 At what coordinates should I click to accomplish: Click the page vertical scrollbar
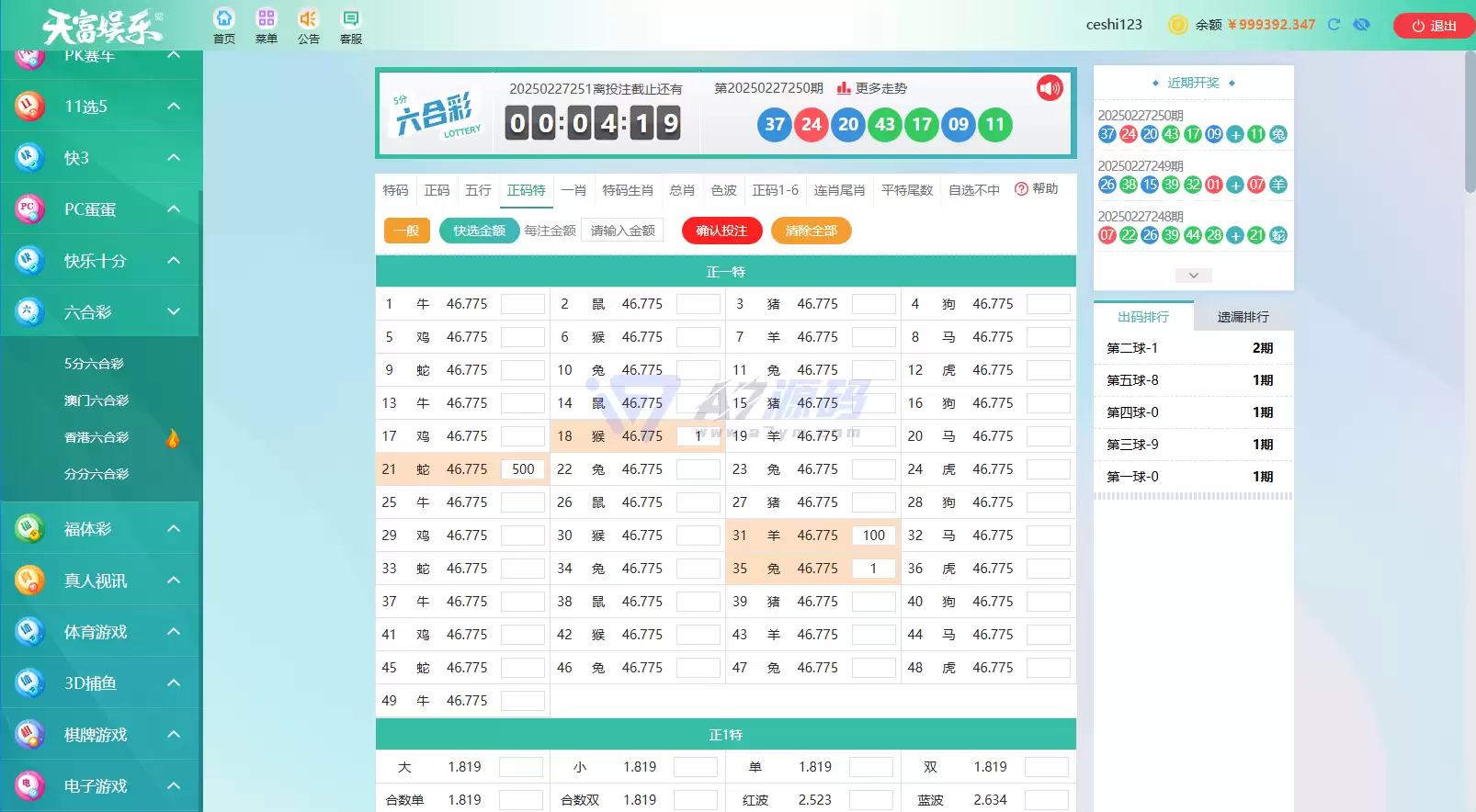[x=1470, y=119]
